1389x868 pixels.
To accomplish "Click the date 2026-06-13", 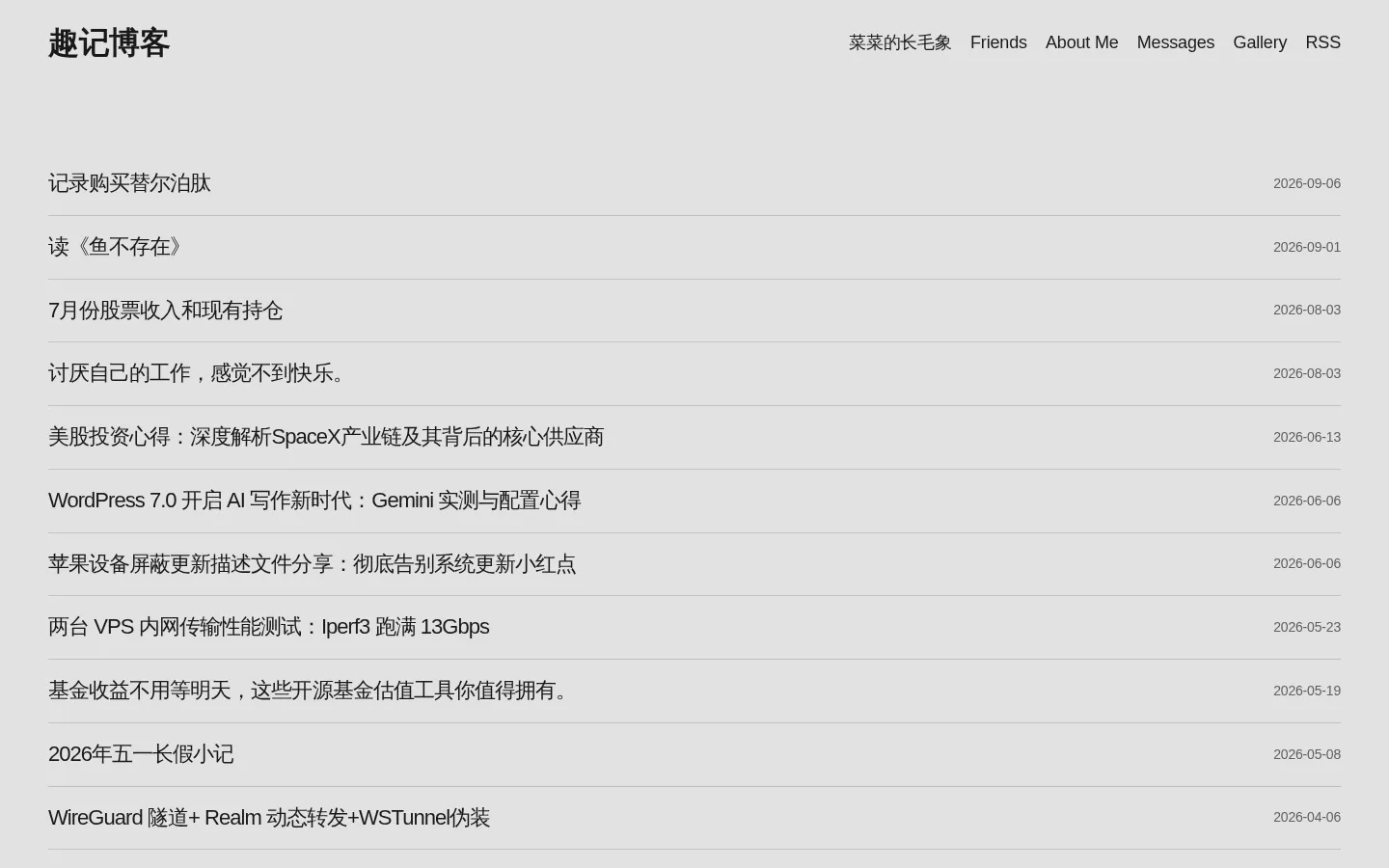I will (x=1307, y=437).
